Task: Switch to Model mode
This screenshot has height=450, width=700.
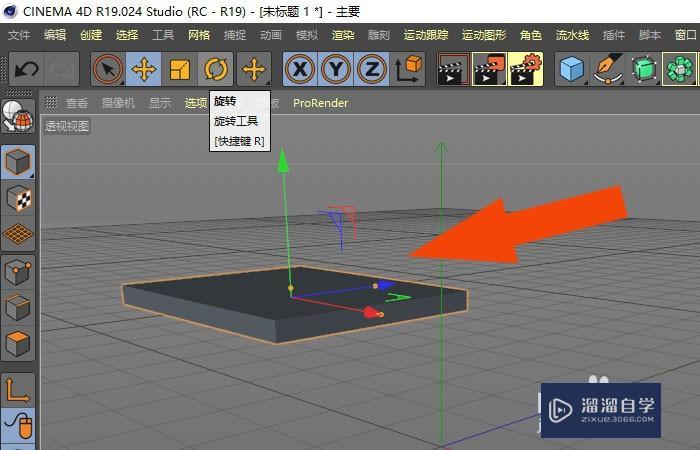Action: (x=18, y=162)
